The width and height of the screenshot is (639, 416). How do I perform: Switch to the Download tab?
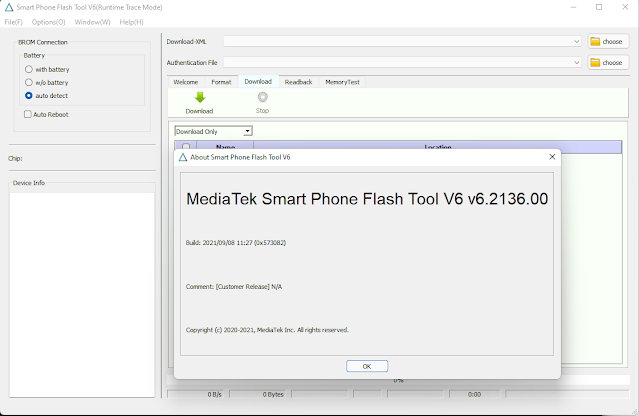tap(258, 81)
